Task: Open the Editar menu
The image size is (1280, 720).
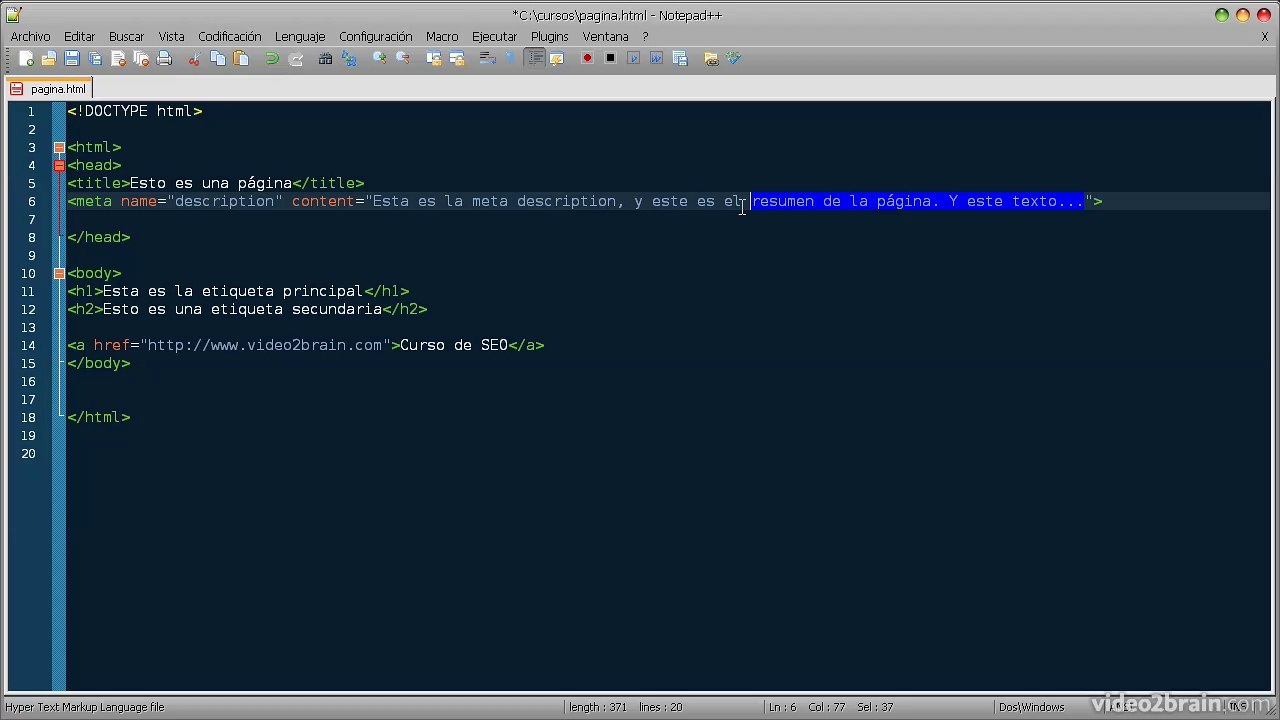Action: point(80,37)
